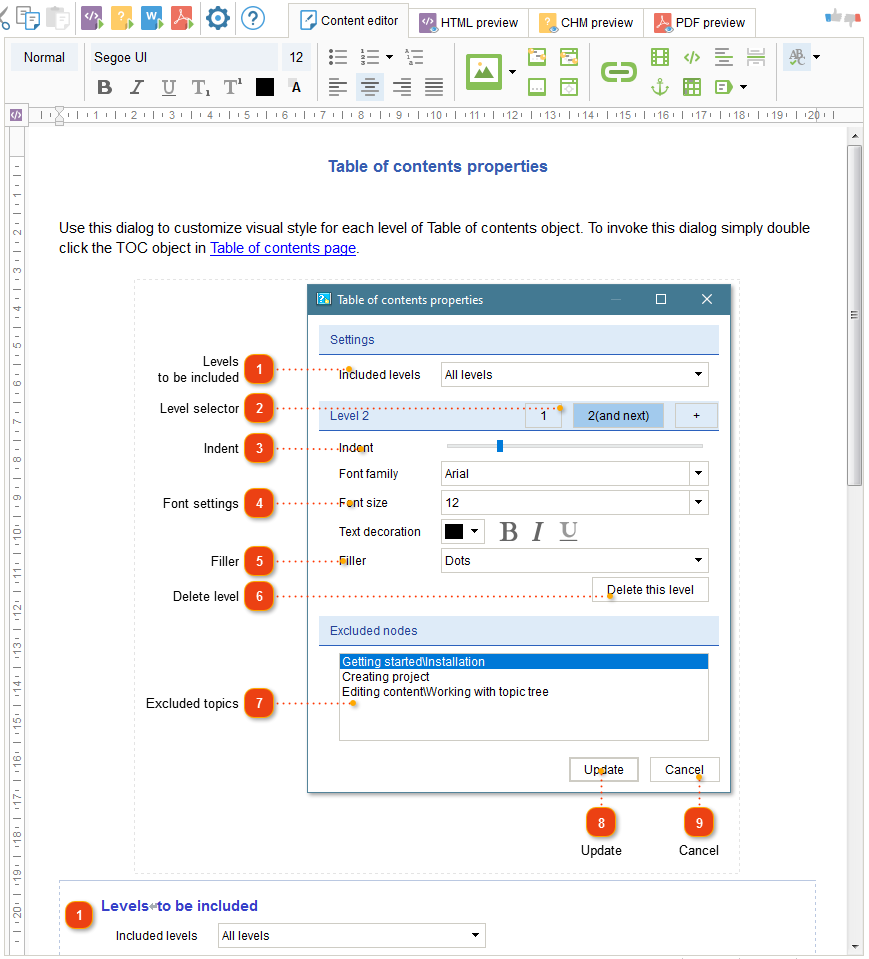869x959 pixels.
Task: Toggle Italic in the Text decoration row
Action: 538,531
